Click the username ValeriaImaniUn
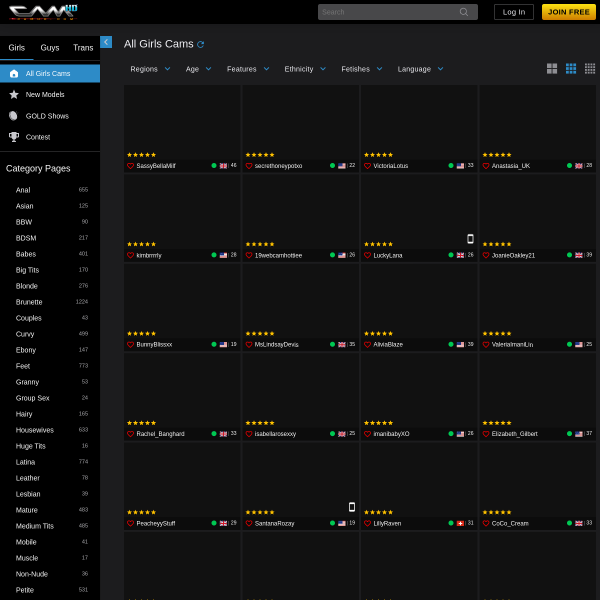Screen dimensions: 600x600 pyautogui.click(x=512, y=344)
